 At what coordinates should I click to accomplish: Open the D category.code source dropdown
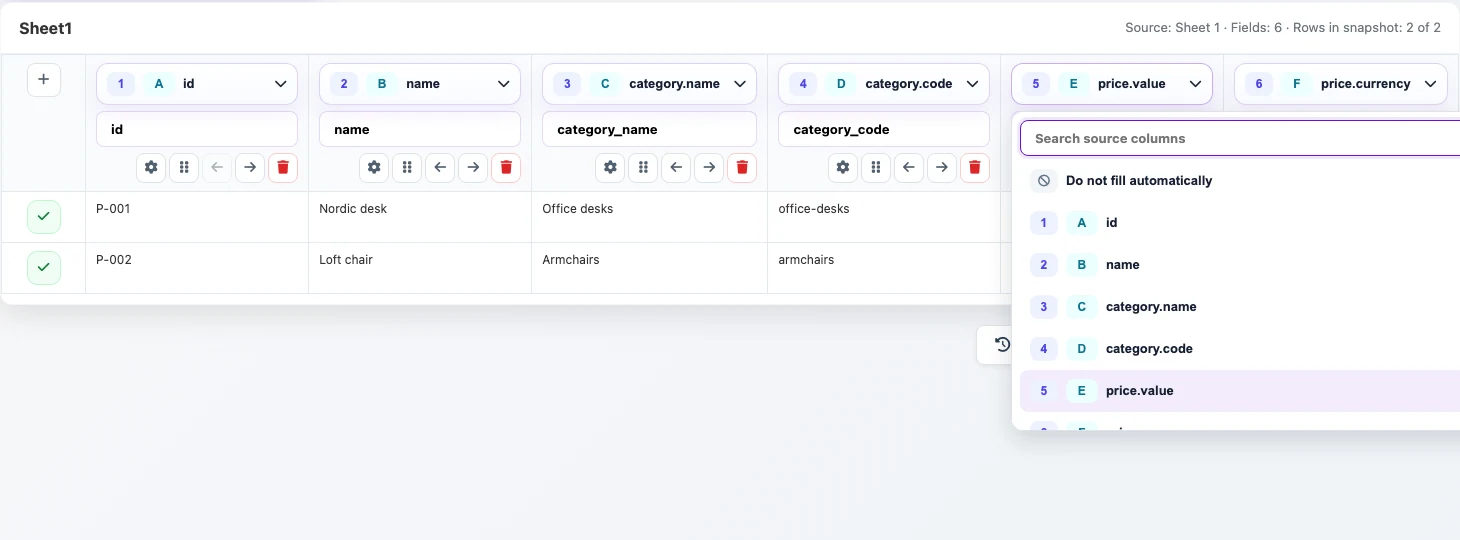point(884,84)
